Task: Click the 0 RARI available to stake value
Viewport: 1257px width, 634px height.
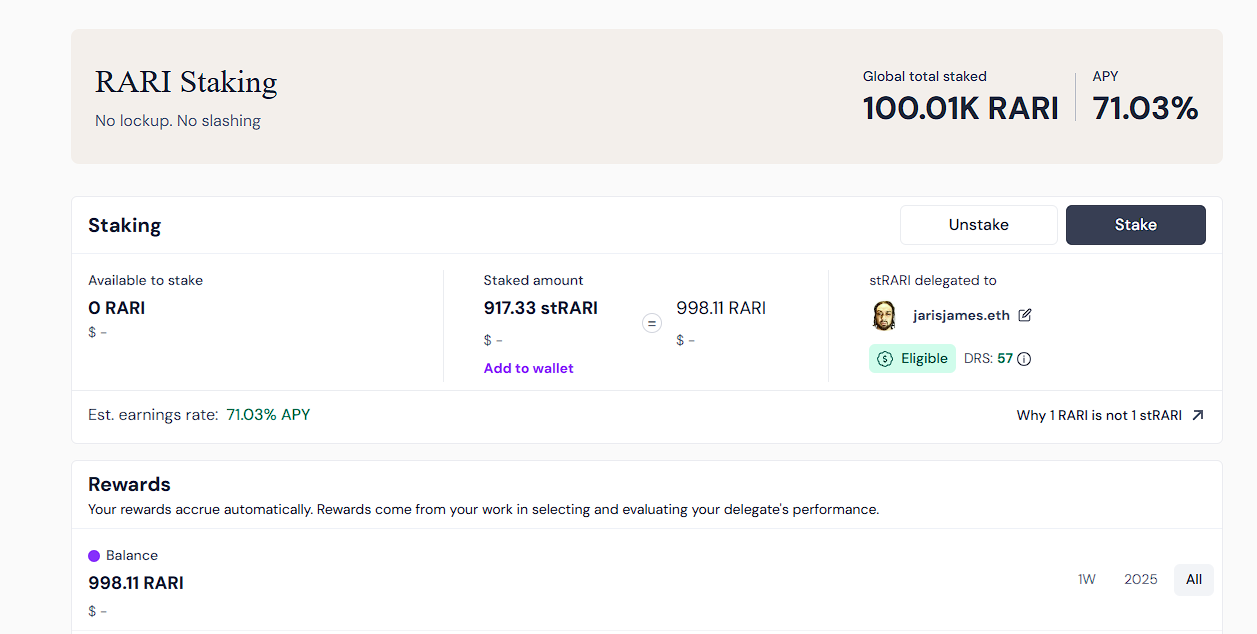Action: (x=116, y=308)
